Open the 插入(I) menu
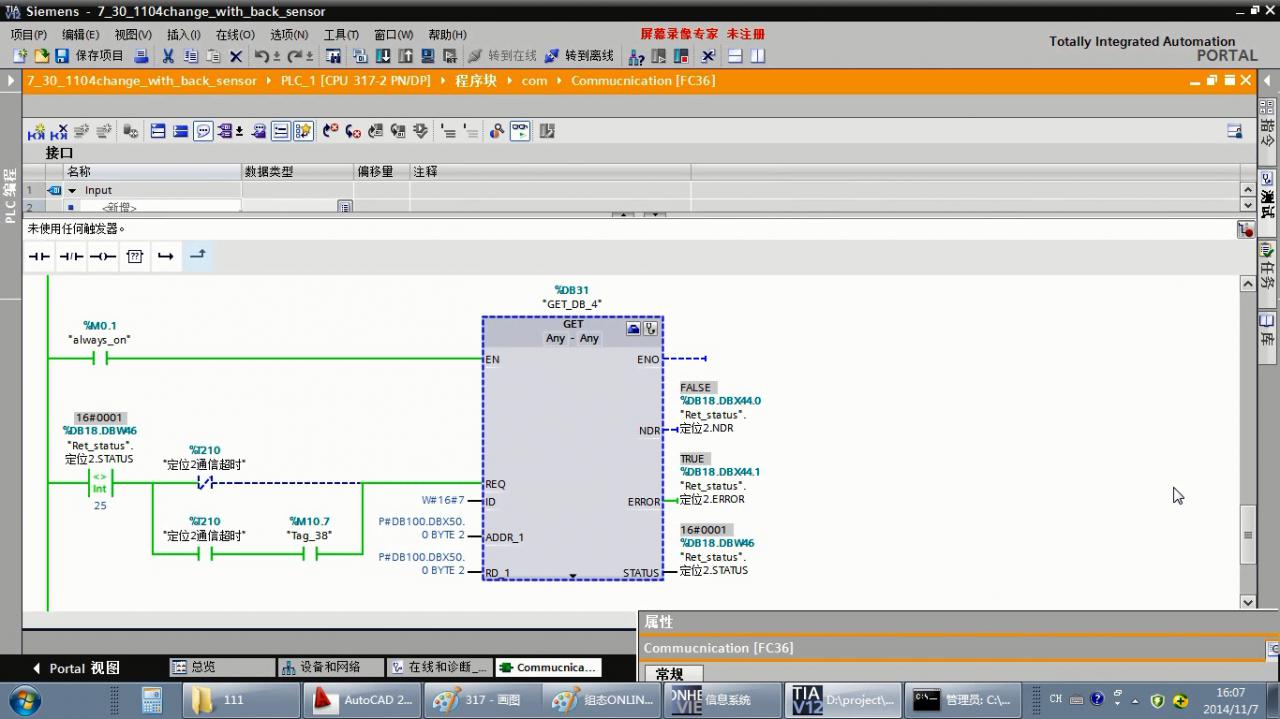The width and height of the screenshot is (1280, 719). click(183, 34)
